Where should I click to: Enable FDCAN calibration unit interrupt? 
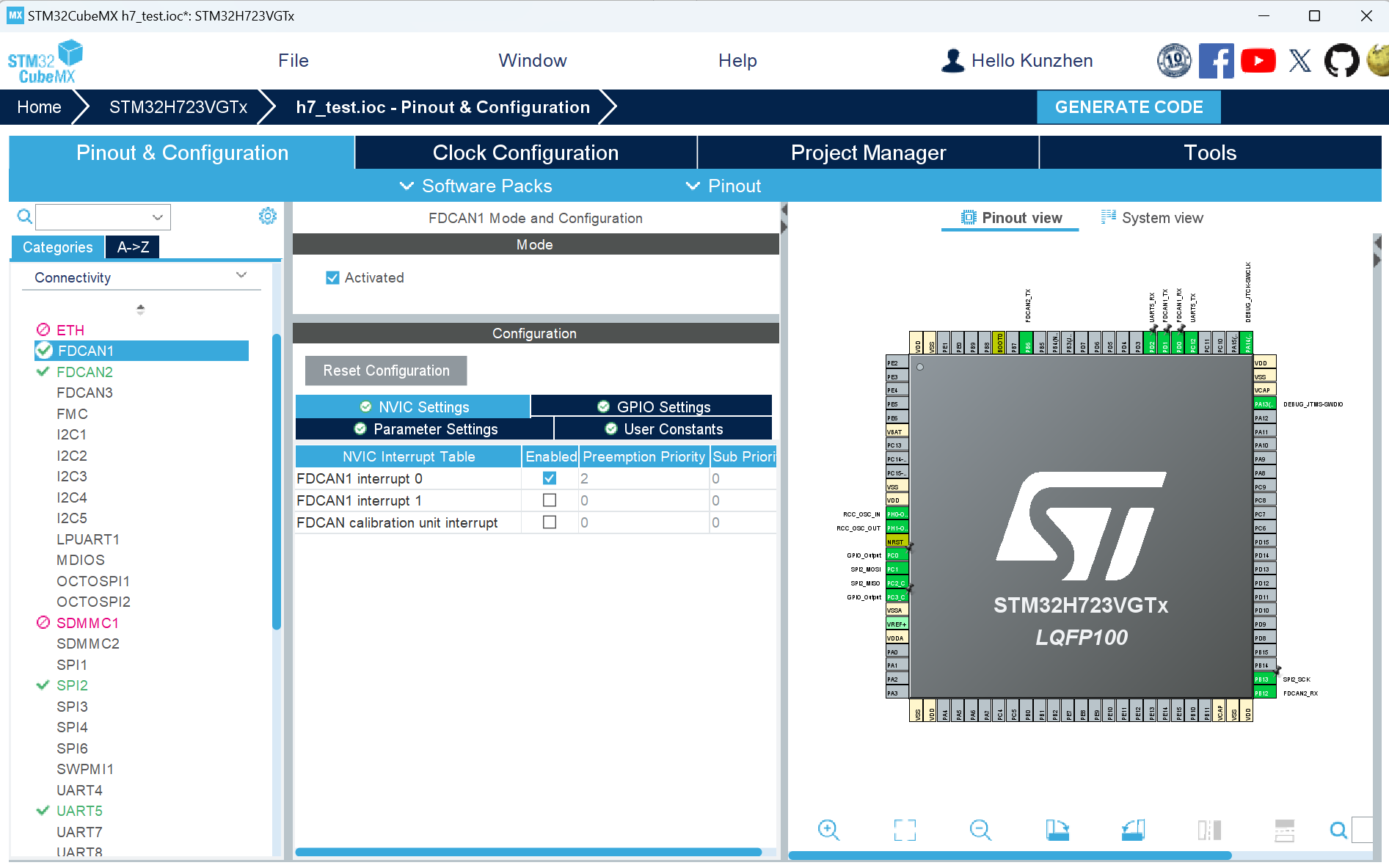coord(549,522)
